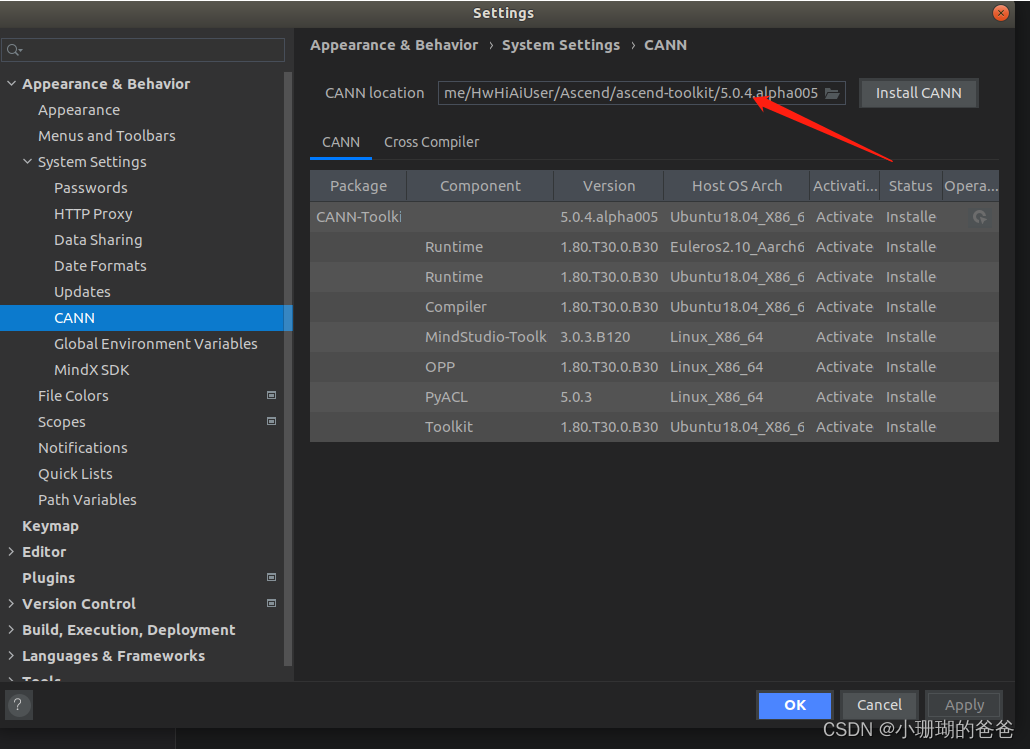The width and height of the screenshot is (1030, 749).
Task: Select the PyACL component row
Action: [654, 397]
